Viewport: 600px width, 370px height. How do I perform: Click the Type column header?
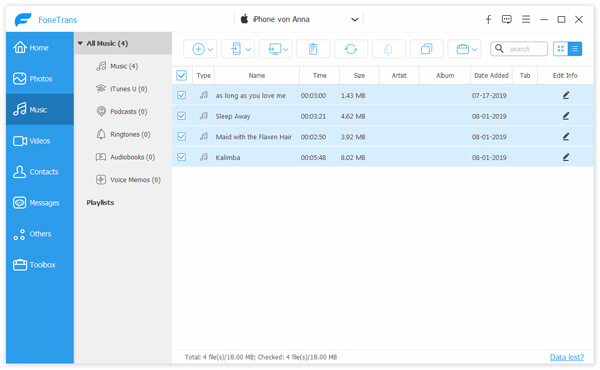tap(204, 75)
